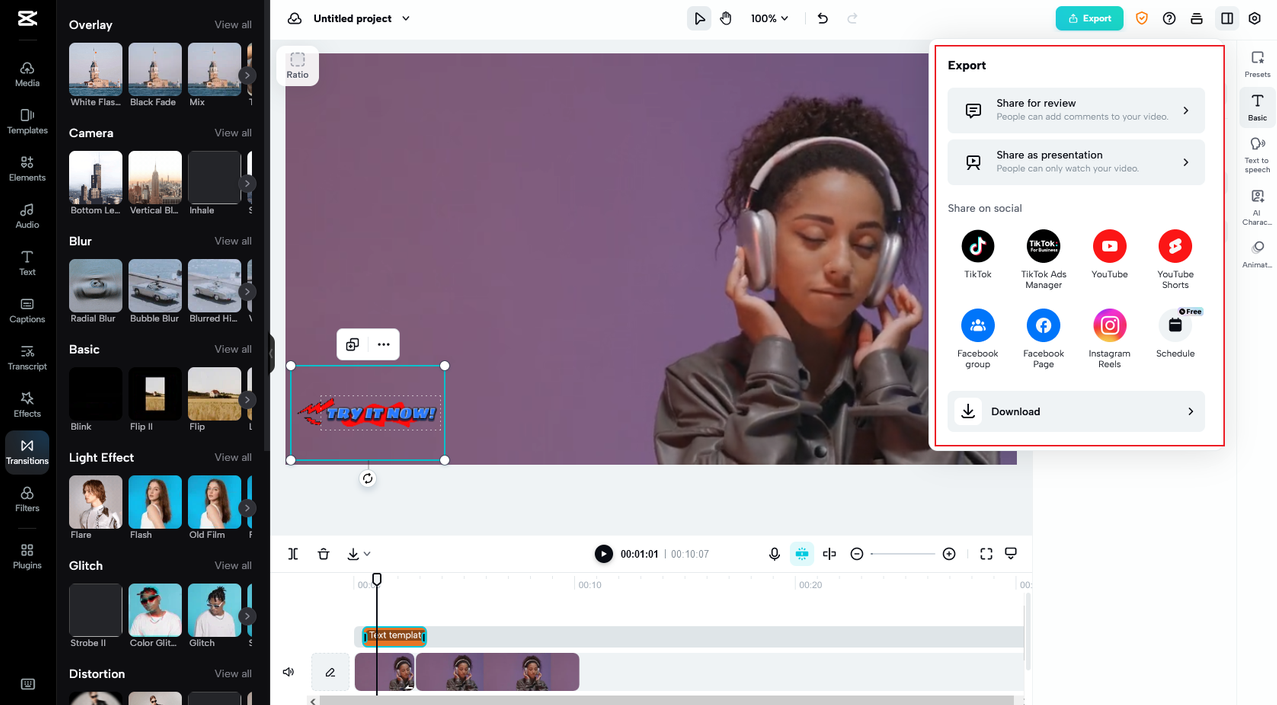Click the orange shield icon
The image size is (1277, 705).
coord(1141,18)
